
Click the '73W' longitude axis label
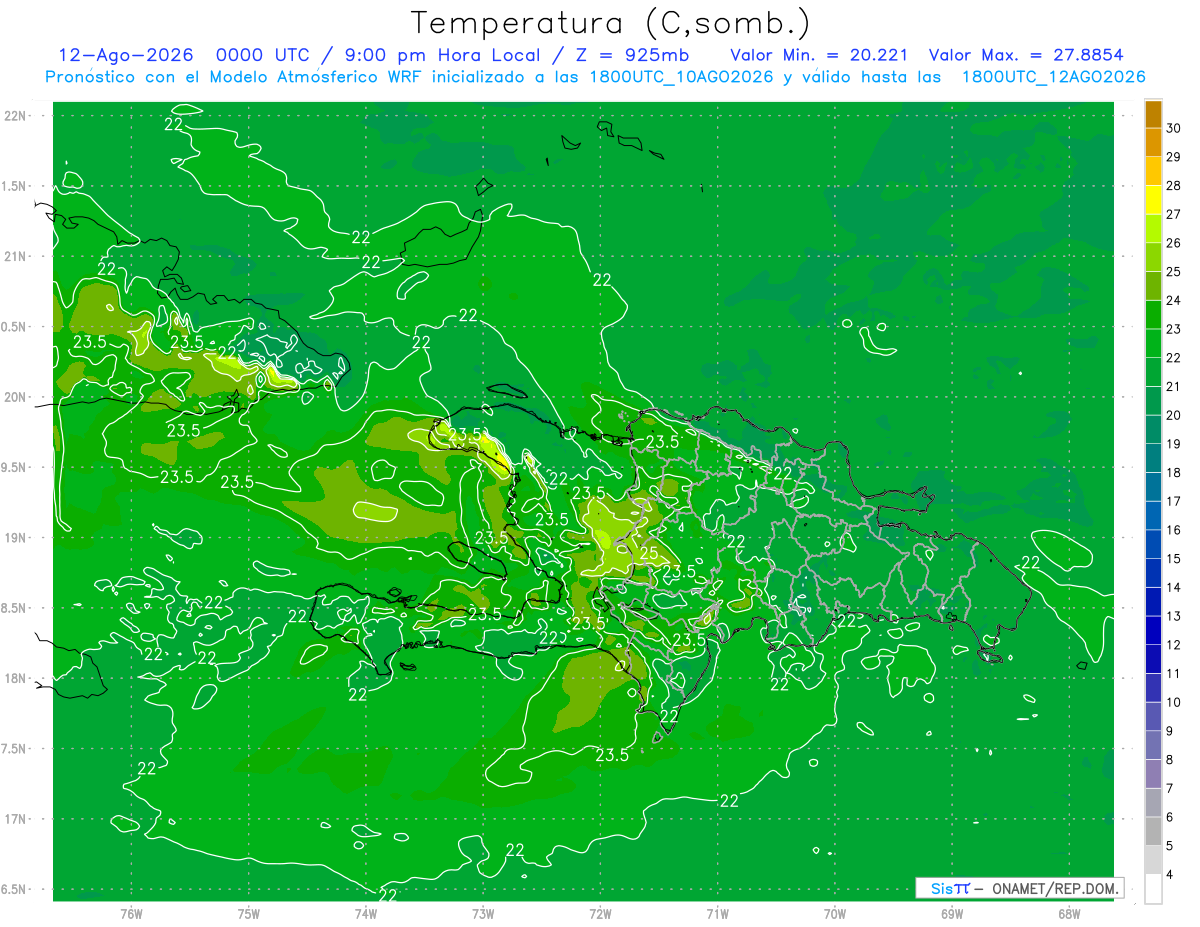pyautogui.click(x=483, y=913)
